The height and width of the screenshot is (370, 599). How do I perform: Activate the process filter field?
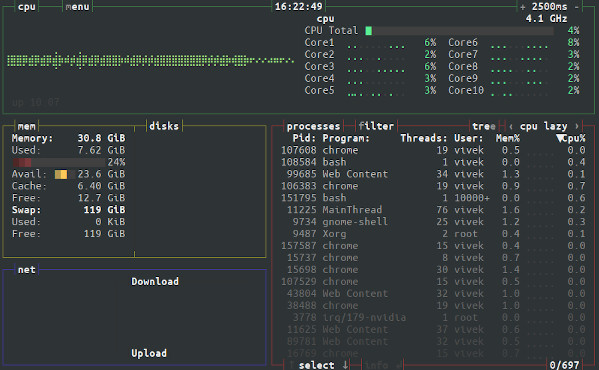(376, 126)
